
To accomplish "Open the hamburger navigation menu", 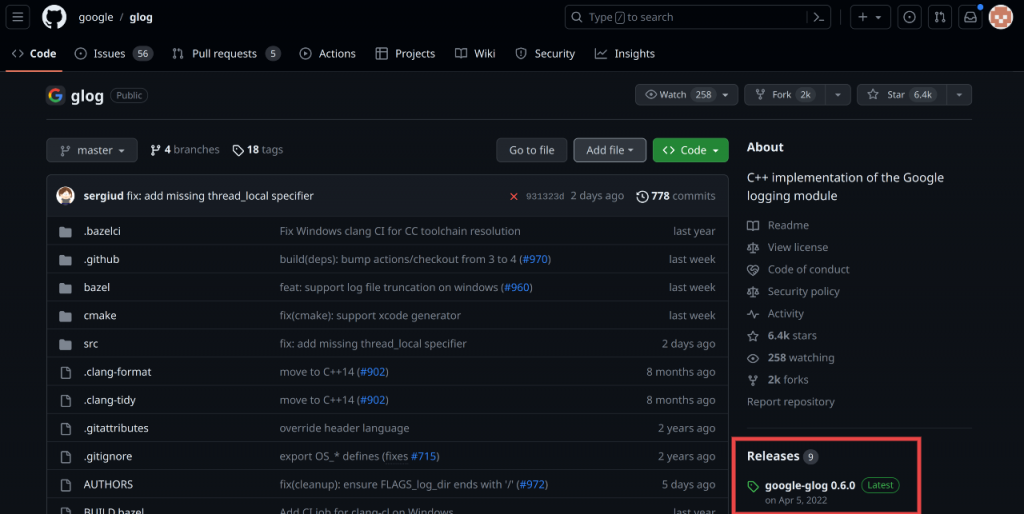I will [x=18, y=17].
